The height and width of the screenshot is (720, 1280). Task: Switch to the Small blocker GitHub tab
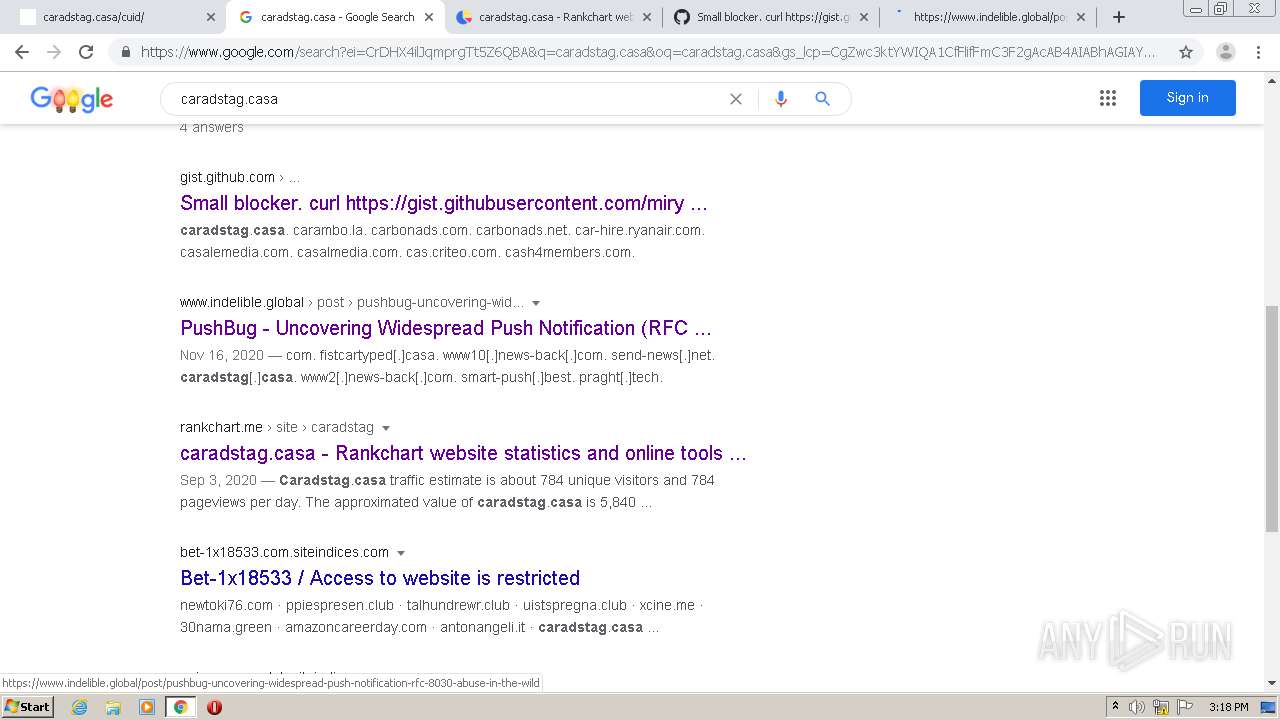[x=773, y=17]
